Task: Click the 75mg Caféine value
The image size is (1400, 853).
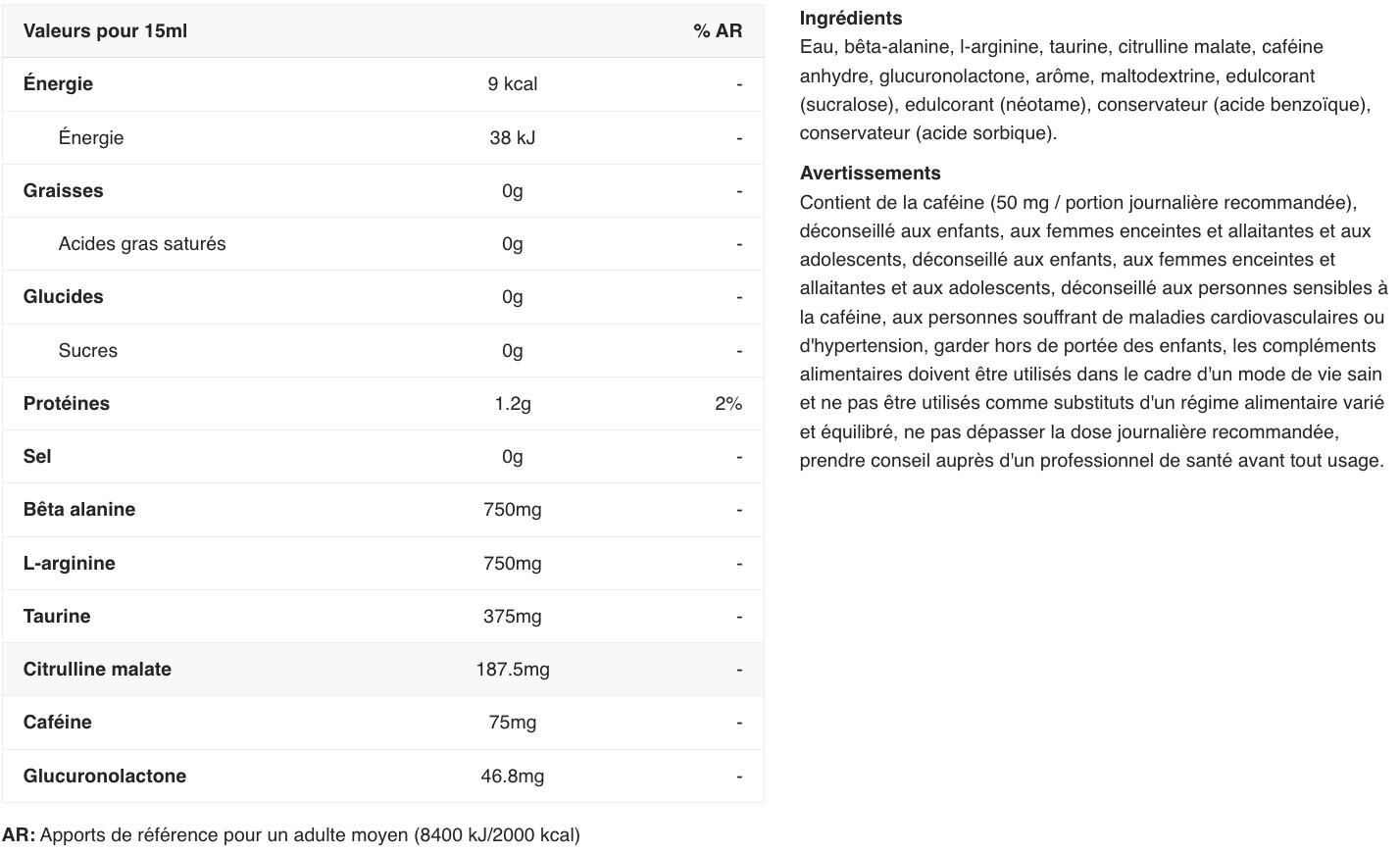Action: [x=512, y=723]
